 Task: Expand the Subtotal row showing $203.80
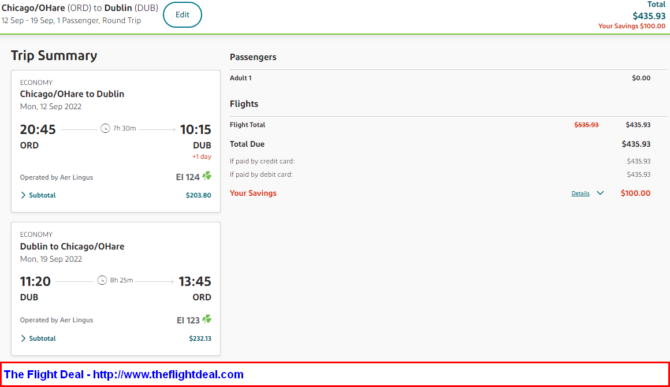click(x=116, y=195)
